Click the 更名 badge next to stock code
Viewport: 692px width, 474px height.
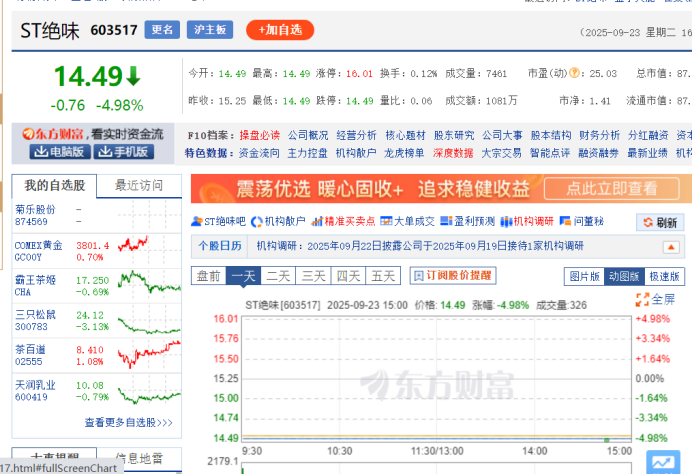162,30
